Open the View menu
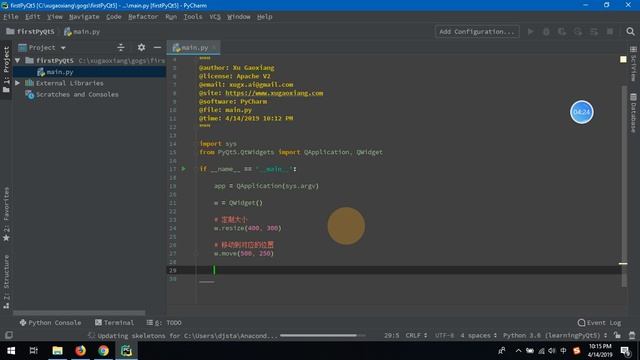The image size is (640, 360). click(x=54, y=17)
